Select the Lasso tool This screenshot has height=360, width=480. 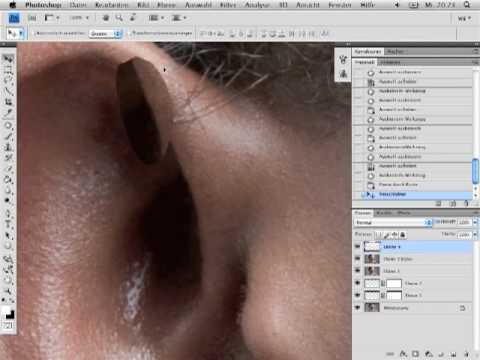pos(8,80)
